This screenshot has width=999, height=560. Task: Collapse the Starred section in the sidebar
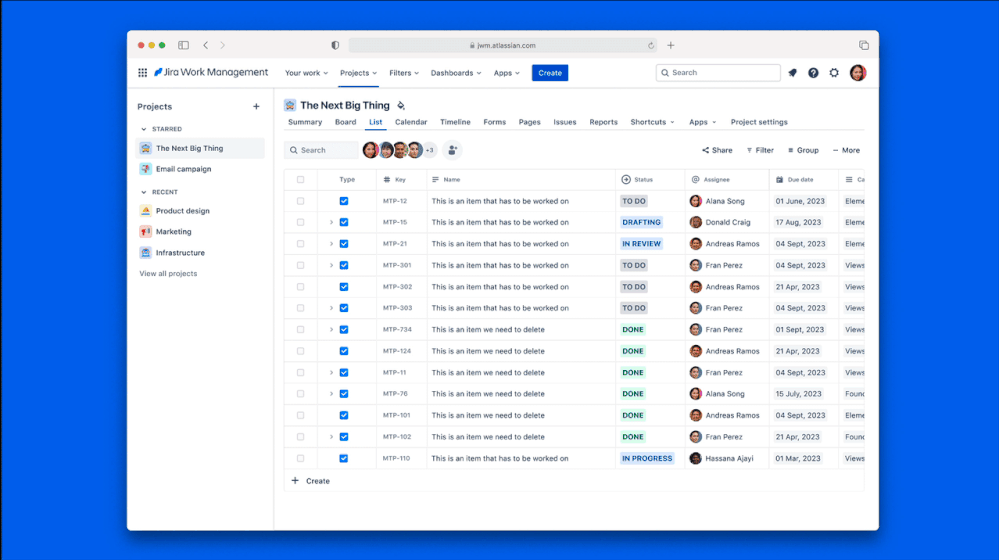[x=143, y=129]
